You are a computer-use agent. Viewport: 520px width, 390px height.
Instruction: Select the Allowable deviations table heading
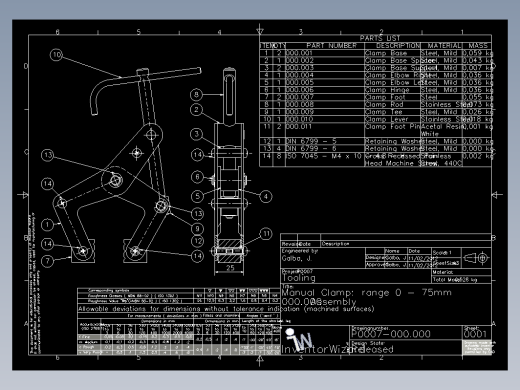pos(226,309)
